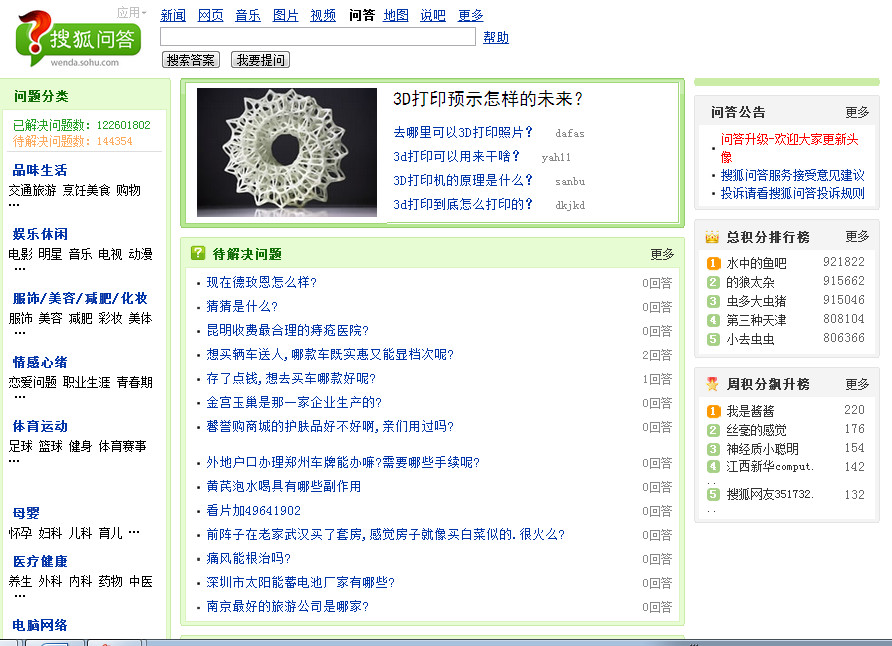
Task: Select the 烹饪美食 subcategory
Action: (x=86, y=190)
